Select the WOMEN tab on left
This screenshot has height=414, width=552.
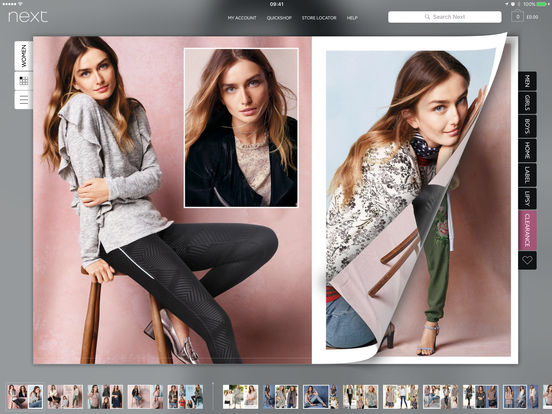click(24, 56)
